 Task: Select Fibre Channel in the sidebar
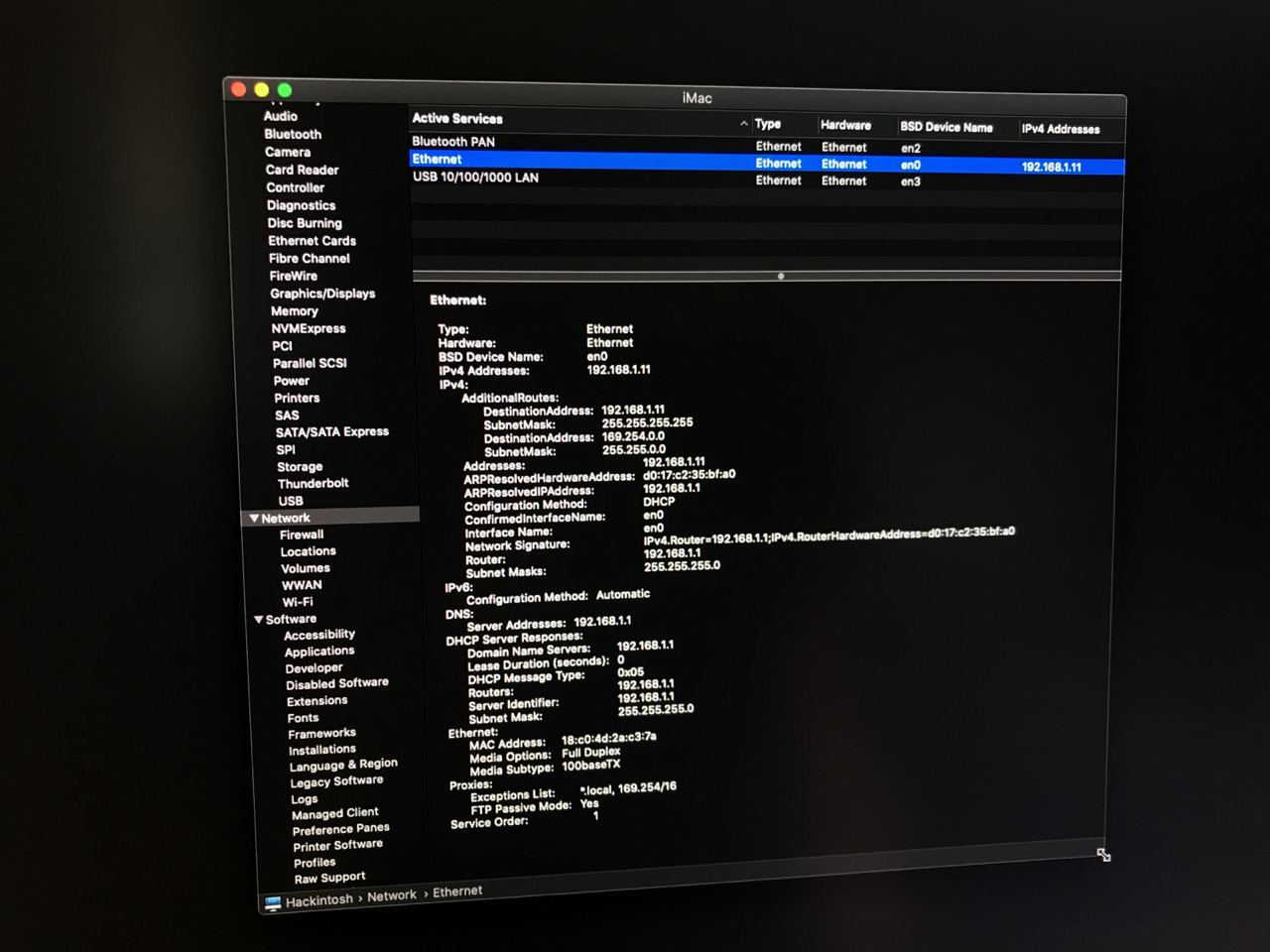click(310, 258)
